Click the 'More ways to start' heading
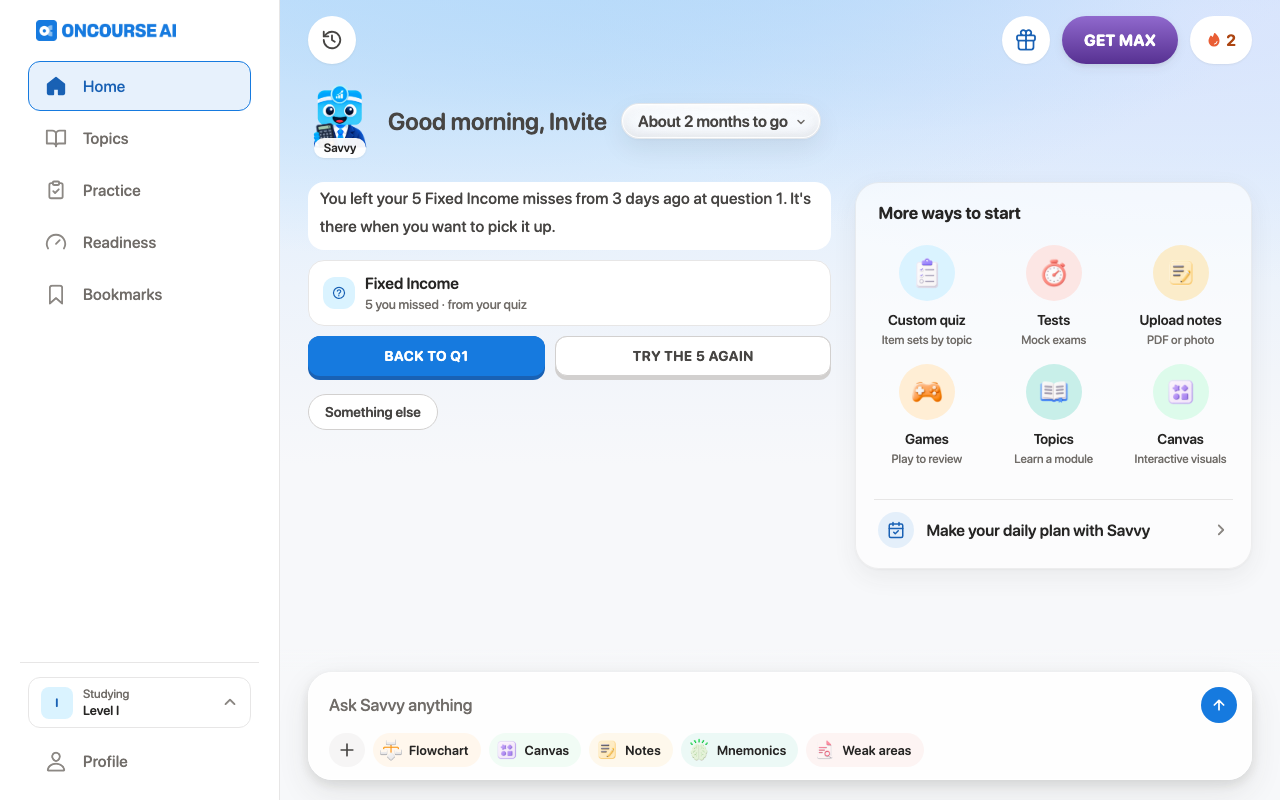Viewport: 1280px width, 800px height. [949, 213]
